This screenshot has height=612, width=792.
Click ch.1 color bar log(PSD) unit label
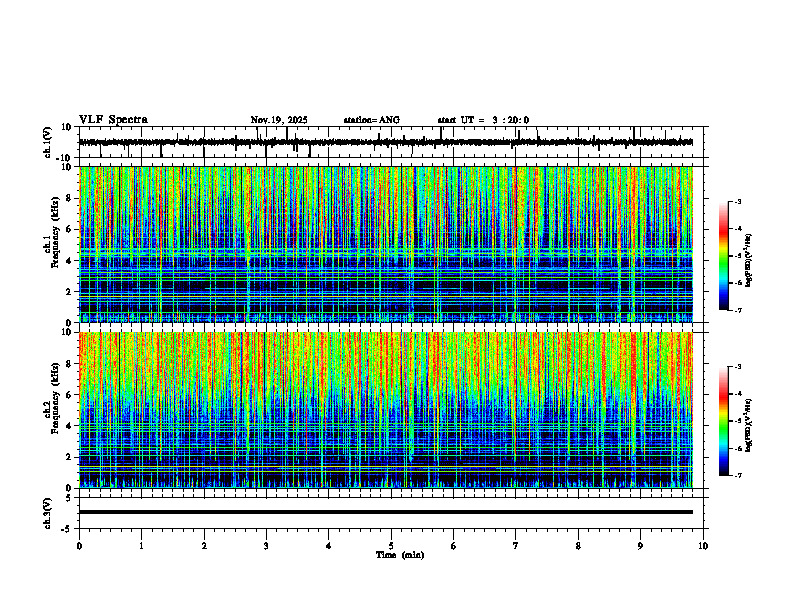pos(750,260)
